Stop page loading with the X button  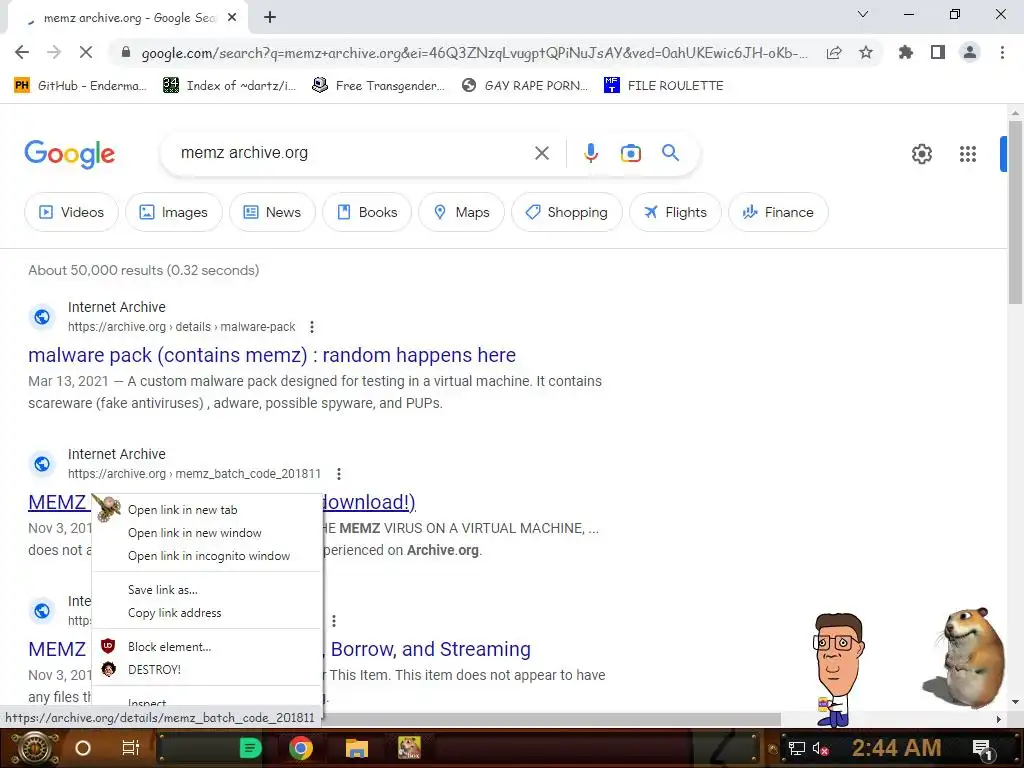(86, 52)
